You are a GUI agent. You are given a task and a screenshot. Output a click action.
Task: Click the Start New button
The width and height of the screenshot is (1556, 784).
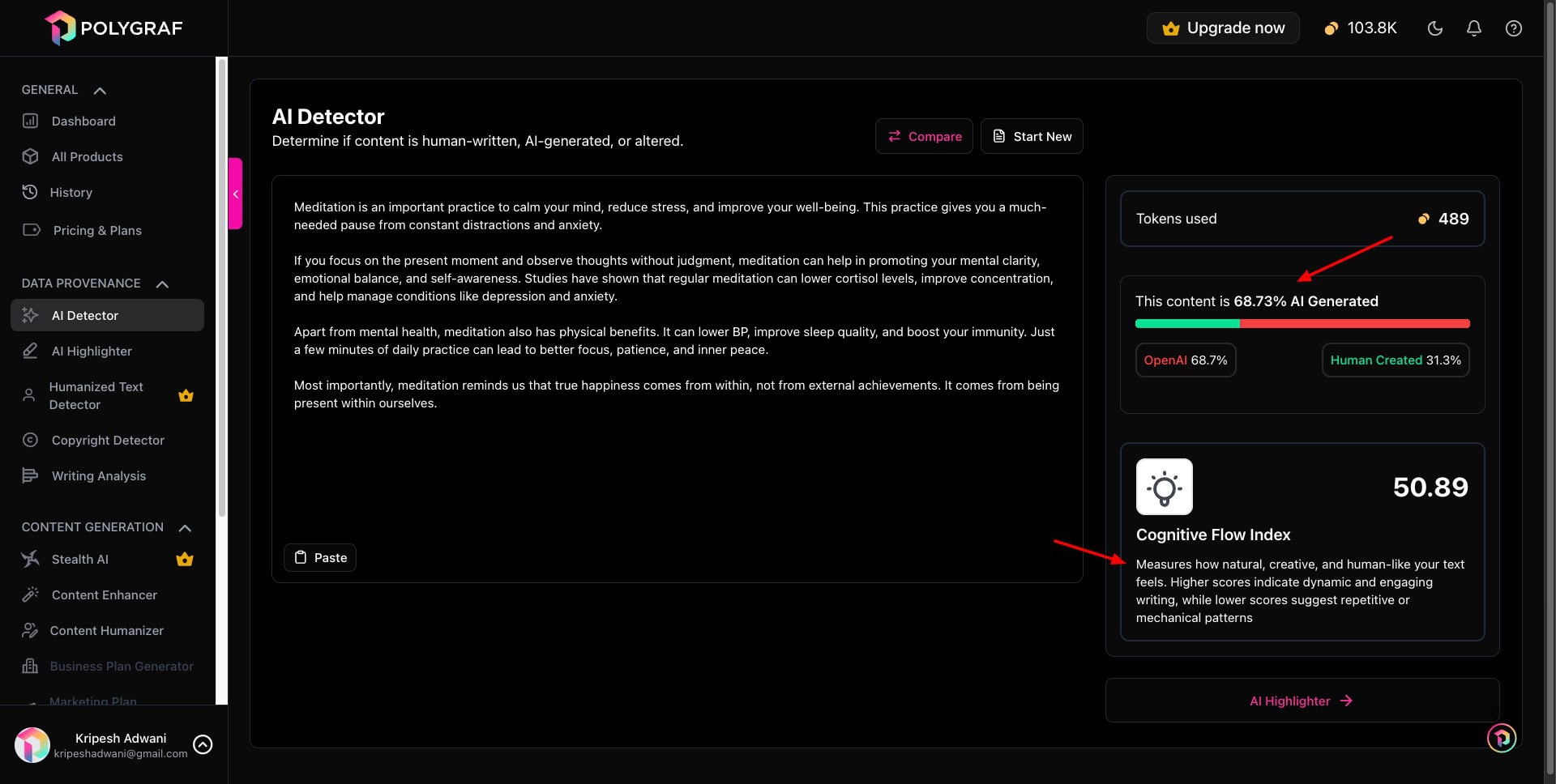(1032, 137)
